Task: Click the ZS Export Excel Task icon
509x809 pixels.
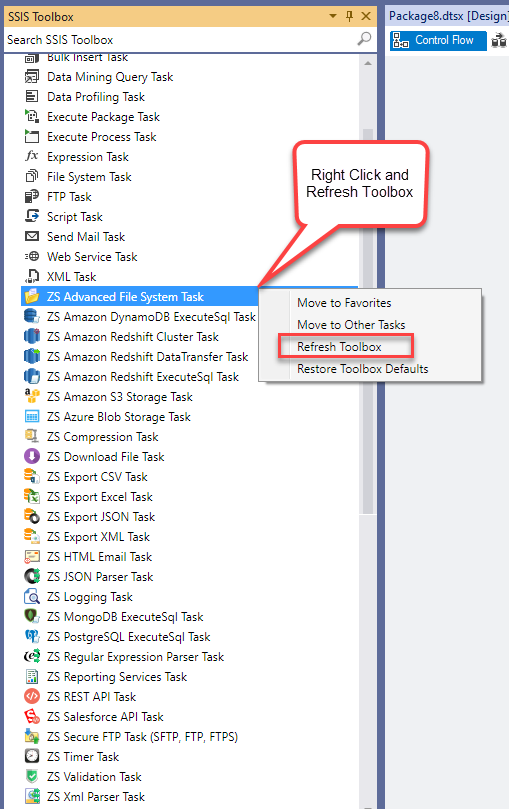Action: (x=32, y=496)
